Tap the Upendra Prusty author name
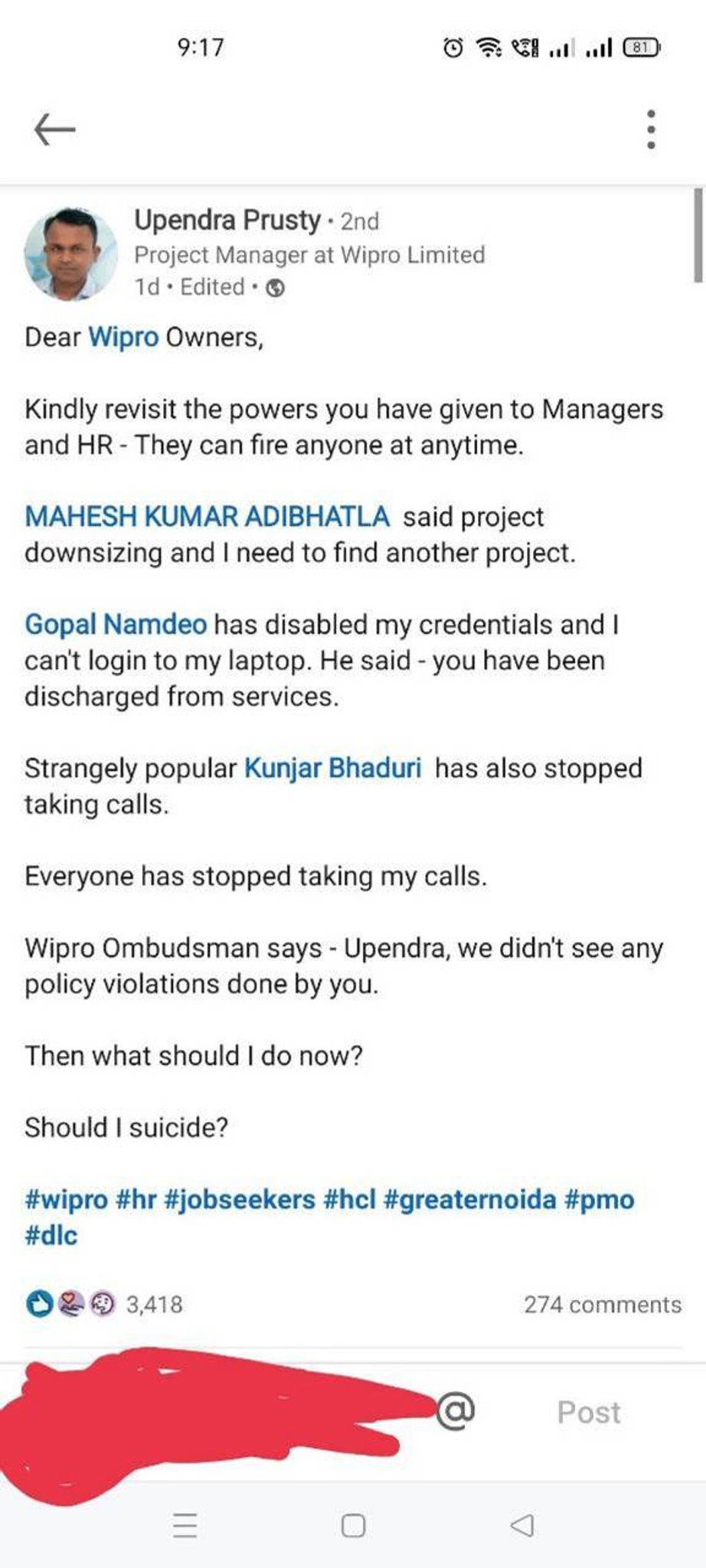706x1568 pixels. coord(227,220)
